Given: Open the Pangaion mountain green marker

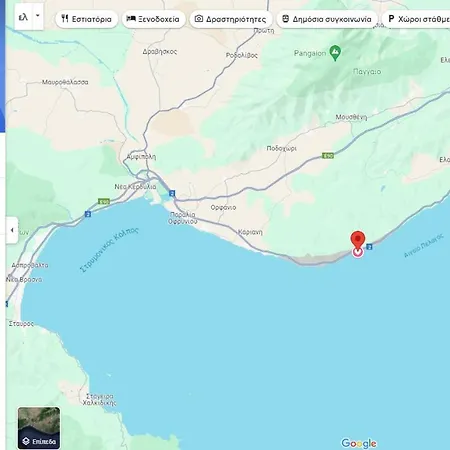Looking at the screenshot, I should click(x=335, y=53).
